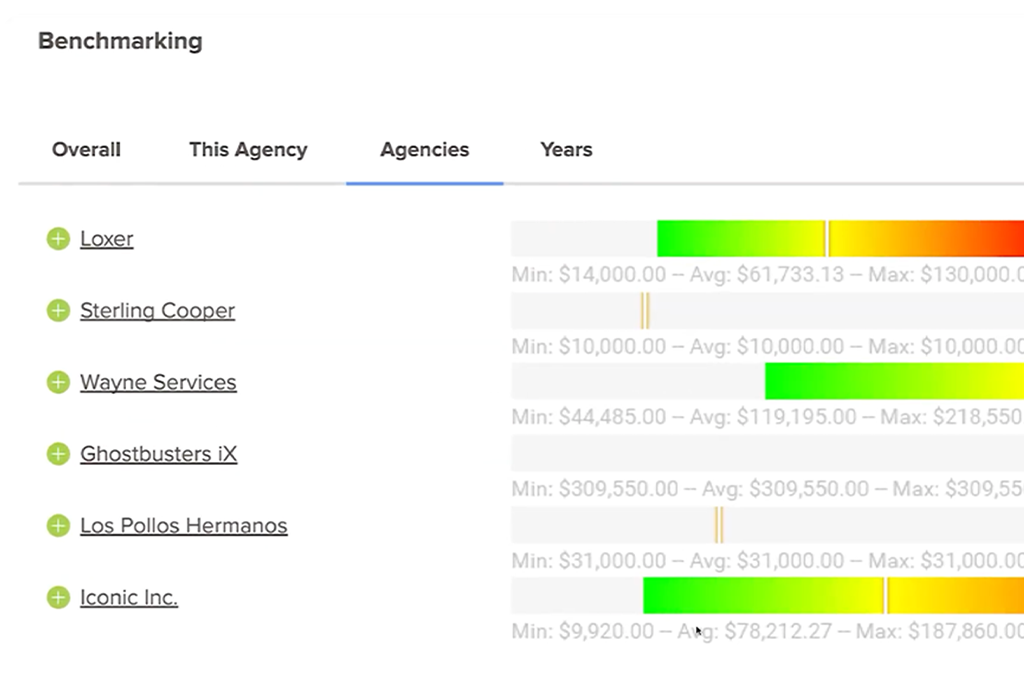Viewport: 1024px width, 676px height.
Task: Switch to the Overall tab
Action: 86,150
